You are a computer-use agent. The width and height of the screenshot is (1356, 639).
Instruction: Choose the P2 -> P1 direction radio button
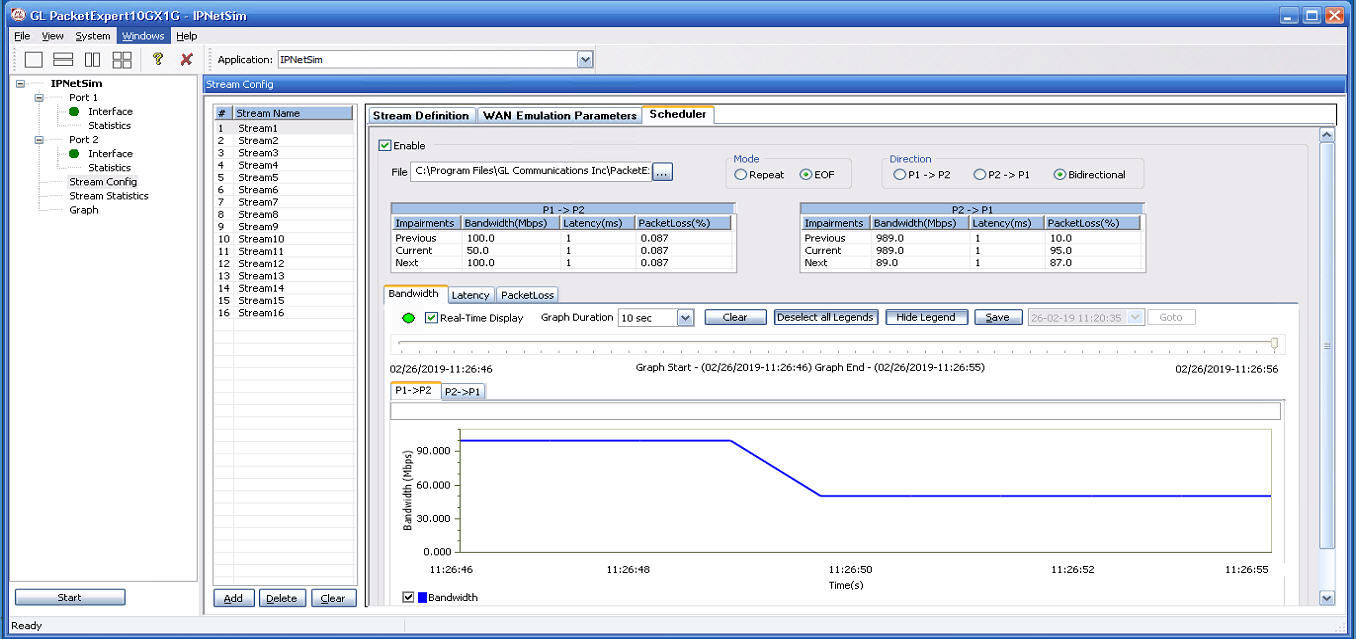(x=980, y=175)
